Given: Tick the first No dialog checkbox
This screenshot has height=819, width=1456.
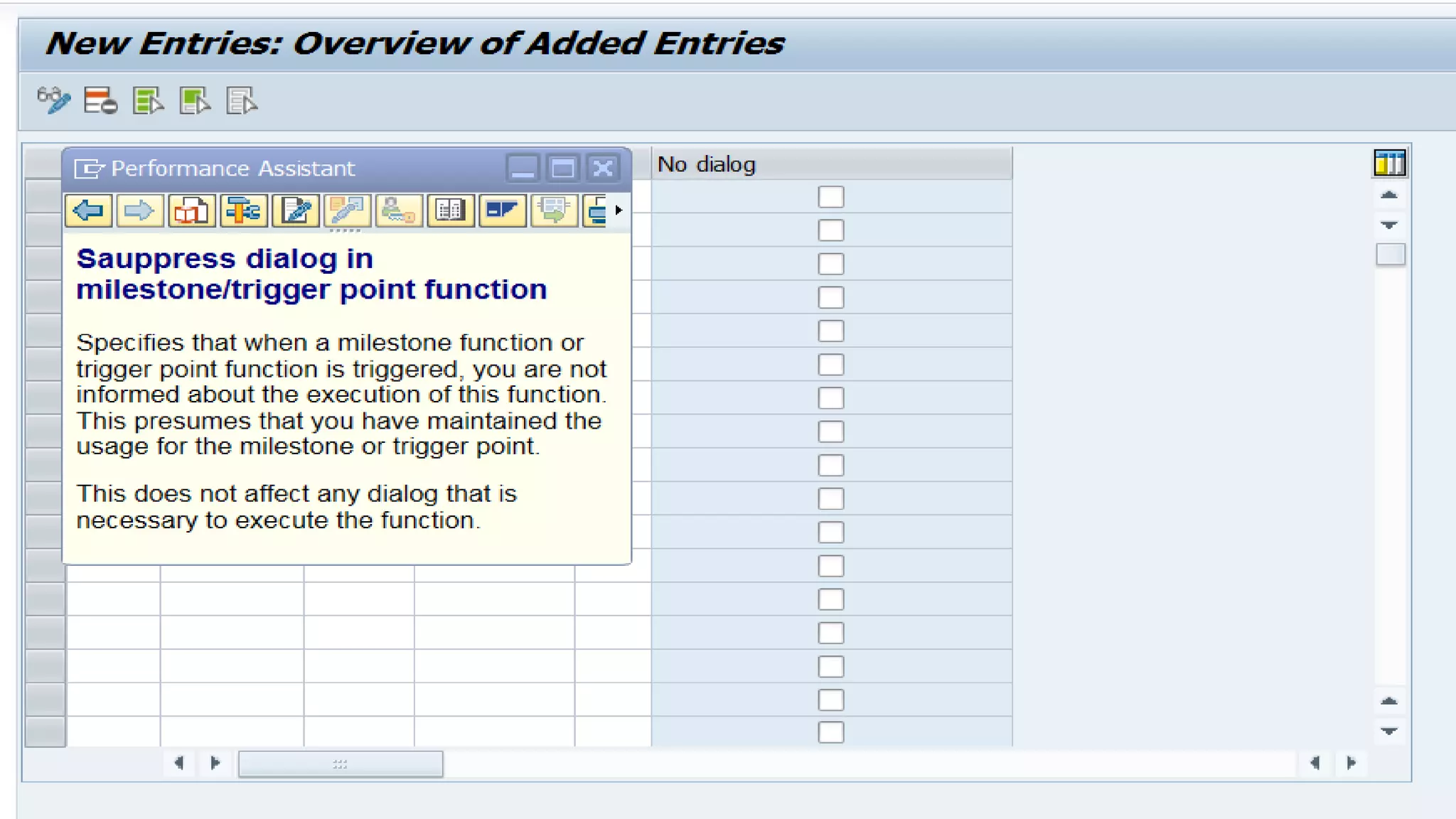Looking at the screenshot, I should [830, 197].
